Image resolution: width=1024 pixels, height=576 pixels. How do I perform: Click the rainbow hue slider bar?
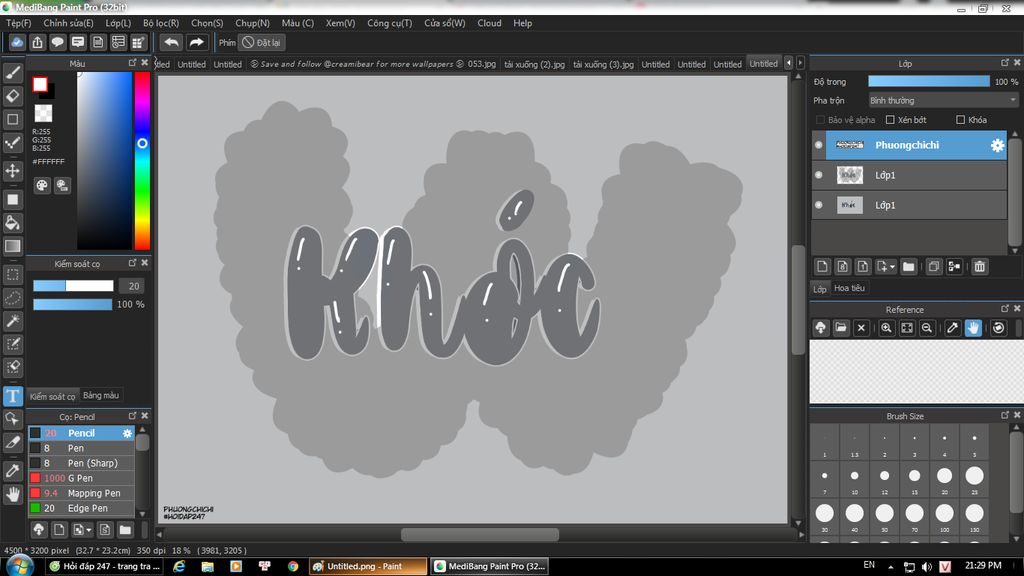pyautogui.click(x=142, y=161)
